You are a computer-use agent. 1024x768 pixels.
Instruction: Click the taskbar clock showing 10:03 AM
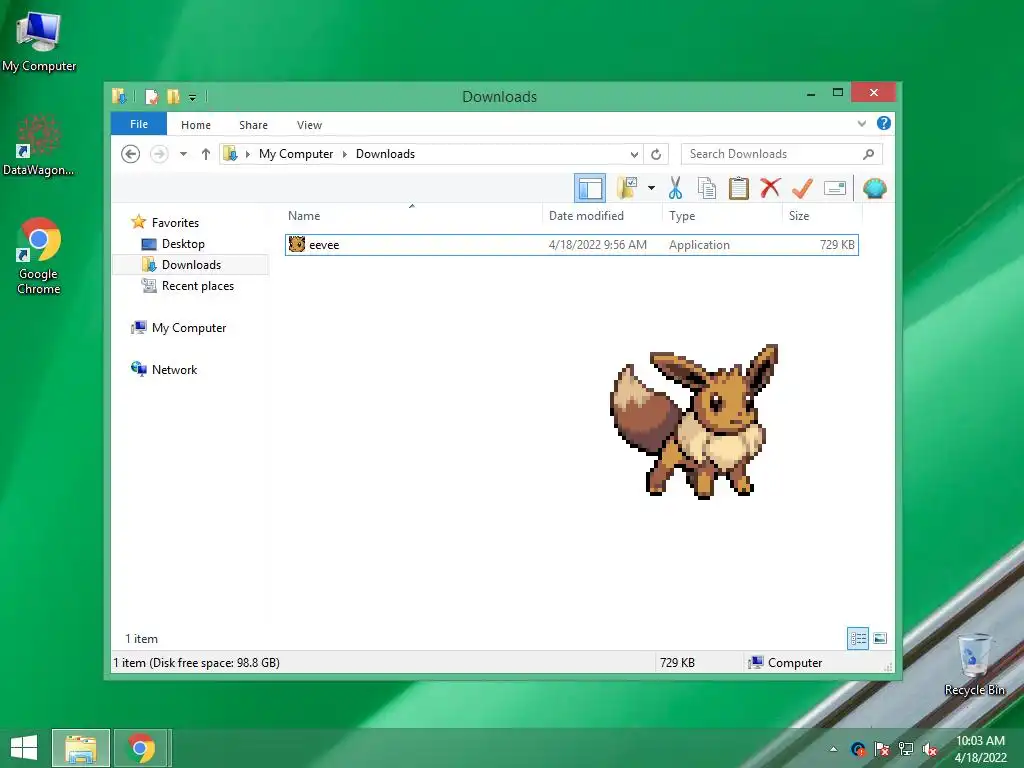(980, 749)
